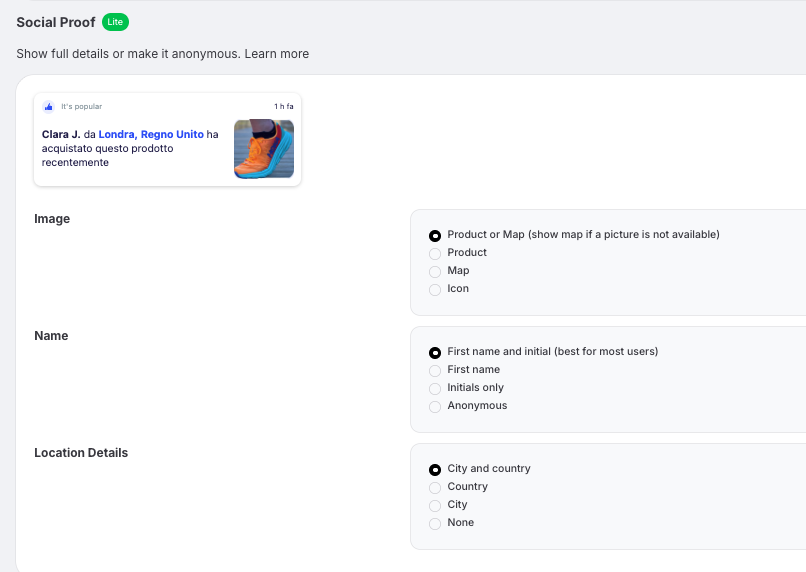Choose the Map image option
This screenshot has height=572, width=806.
pyautogui.click(x=435, y=272)
